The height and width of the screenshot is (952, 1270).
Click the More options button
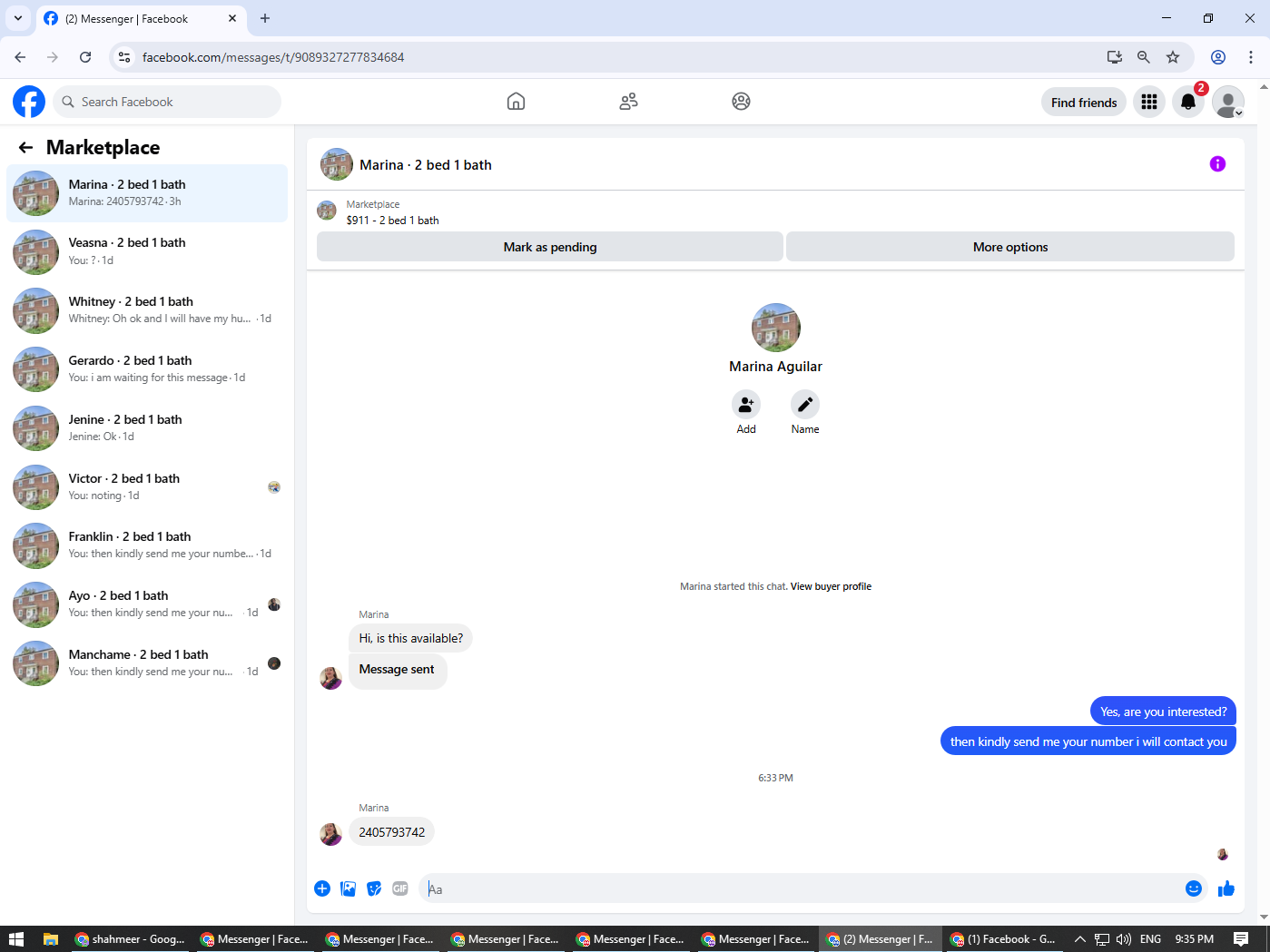pyautogui.click(x=1010, y=247)
